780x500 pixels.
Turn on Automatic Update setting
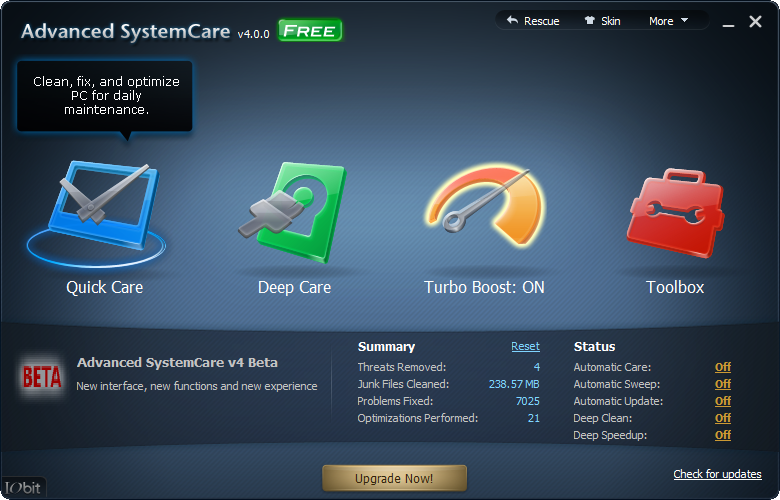click(x=722, y=402)
